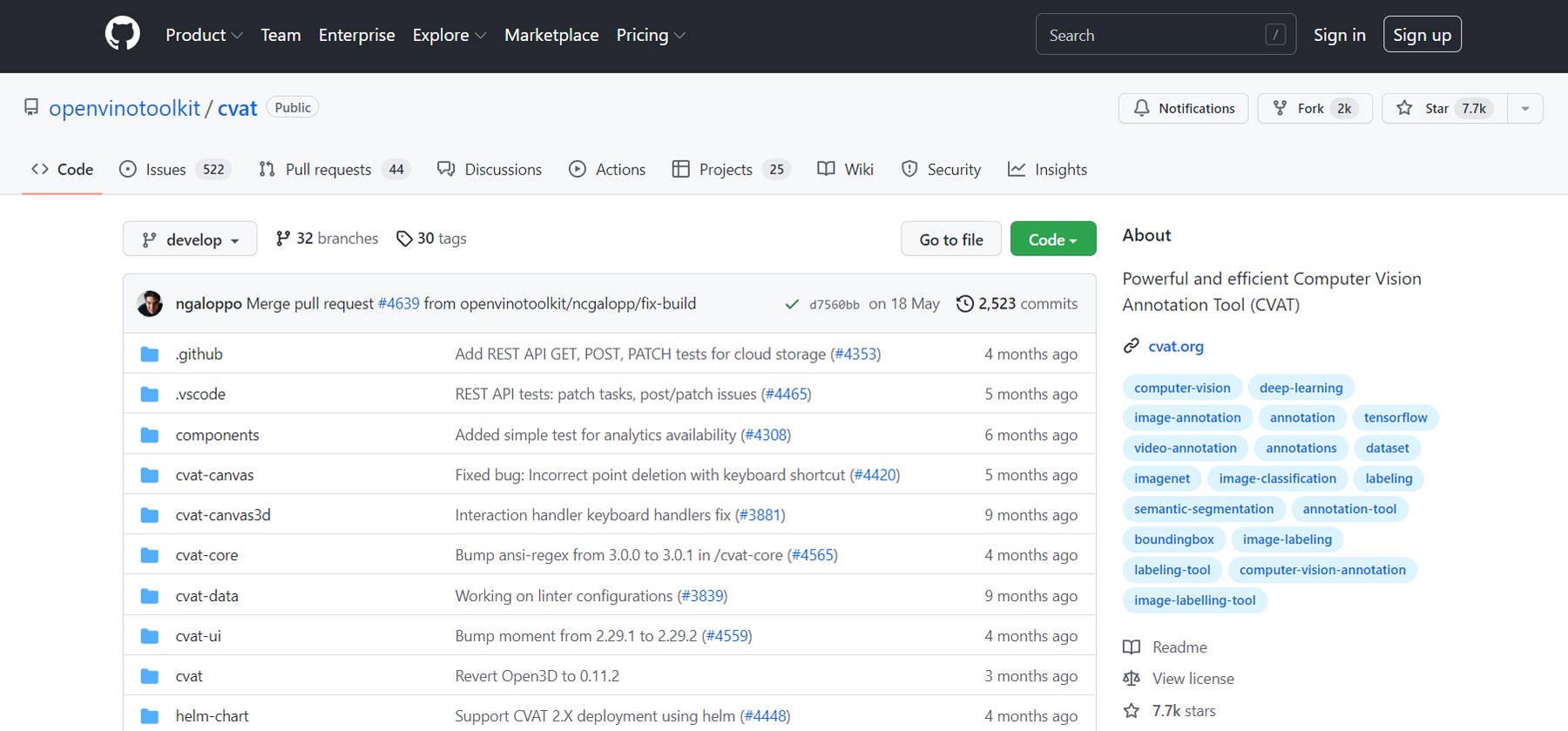Open the Explore dropdown menu
1568x731 pixels.
click(x=449, y=35)
